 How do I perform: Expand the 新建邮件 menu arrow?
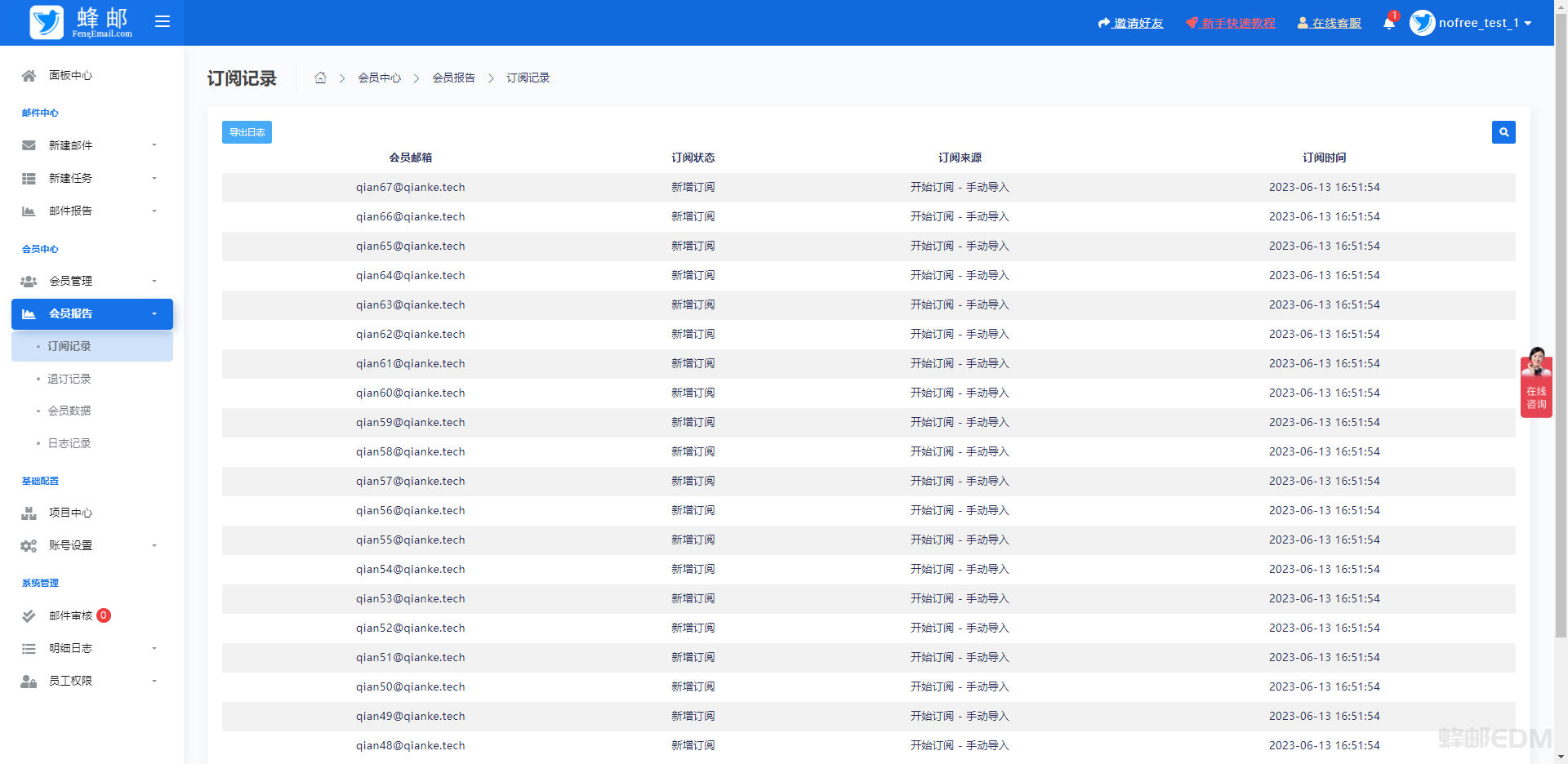click(x=154, y=145)
